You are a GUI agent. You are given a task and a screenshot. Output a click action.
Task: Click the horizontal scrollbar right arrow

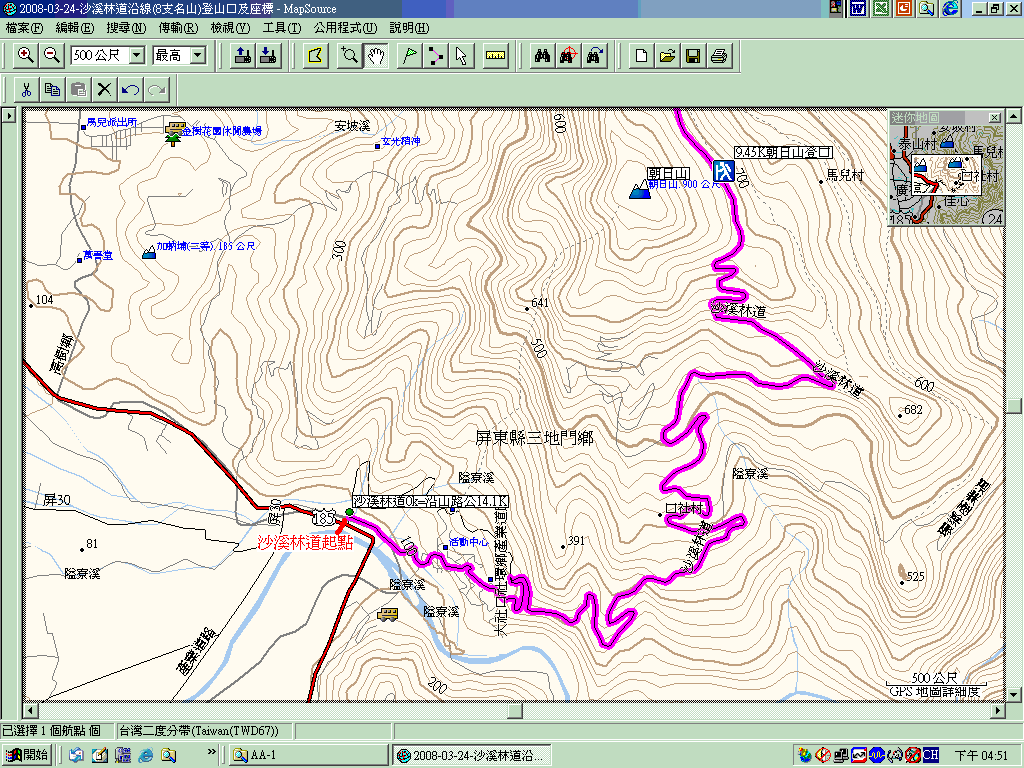click(x=998, y=710)
